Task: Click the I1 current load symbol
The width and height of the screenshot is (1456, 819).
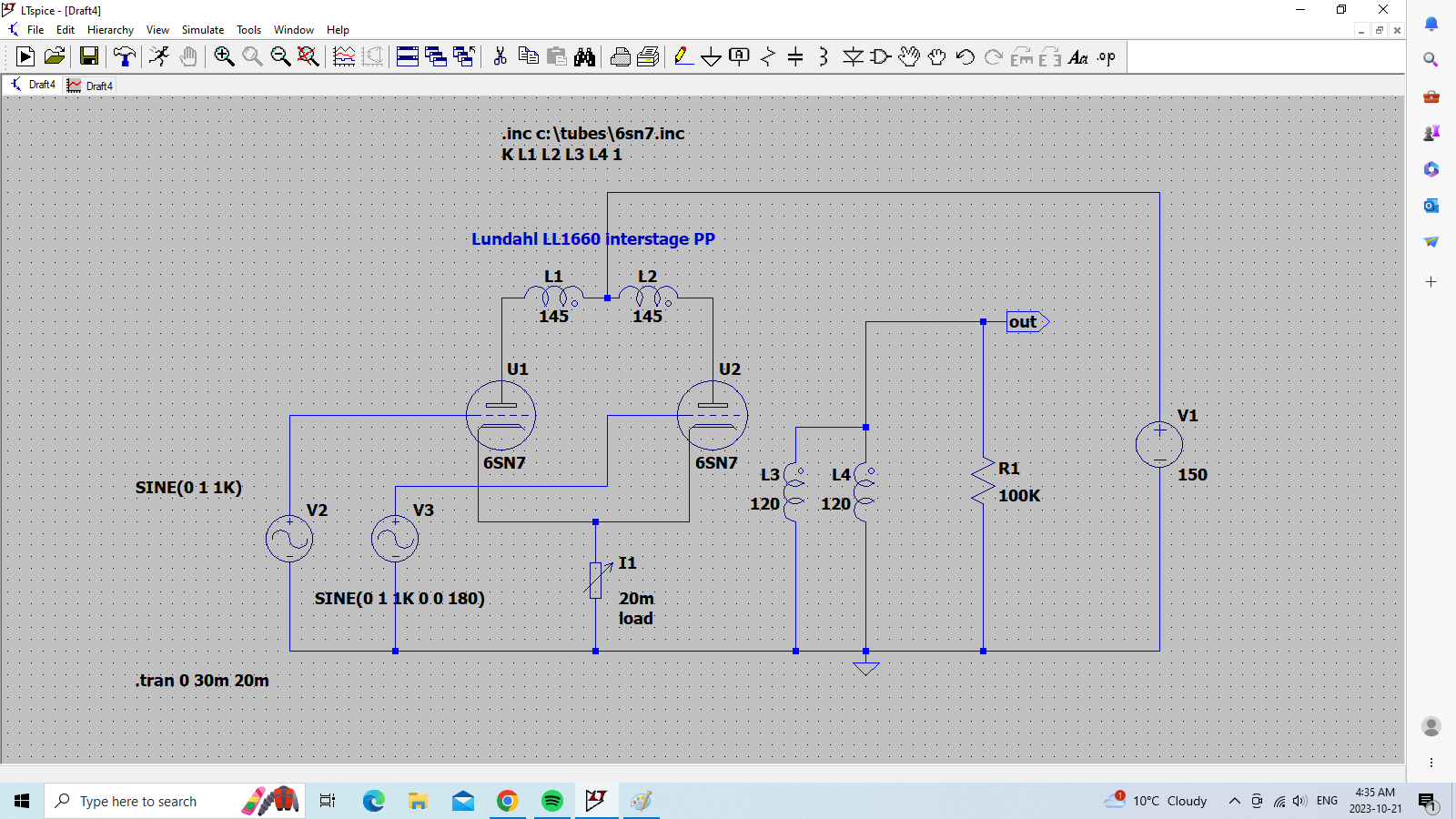Action: 597,580
